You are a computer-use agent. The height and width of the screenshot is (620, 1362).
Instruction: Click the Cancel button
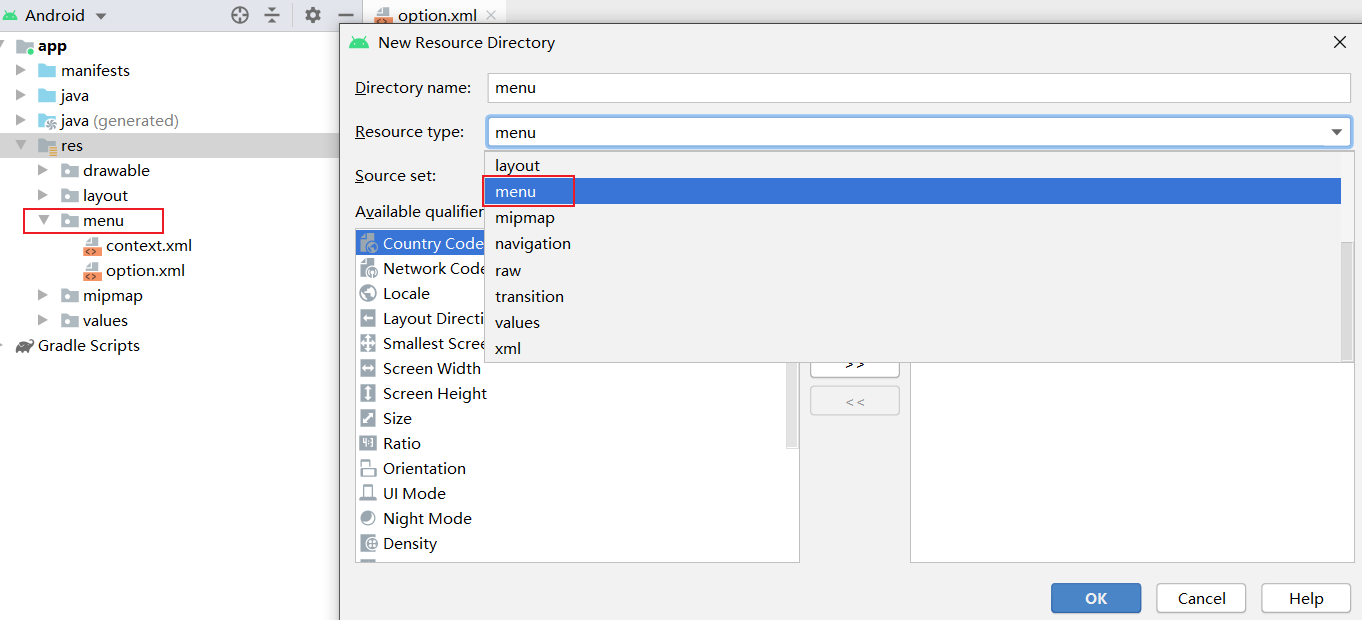[1200, 598]
